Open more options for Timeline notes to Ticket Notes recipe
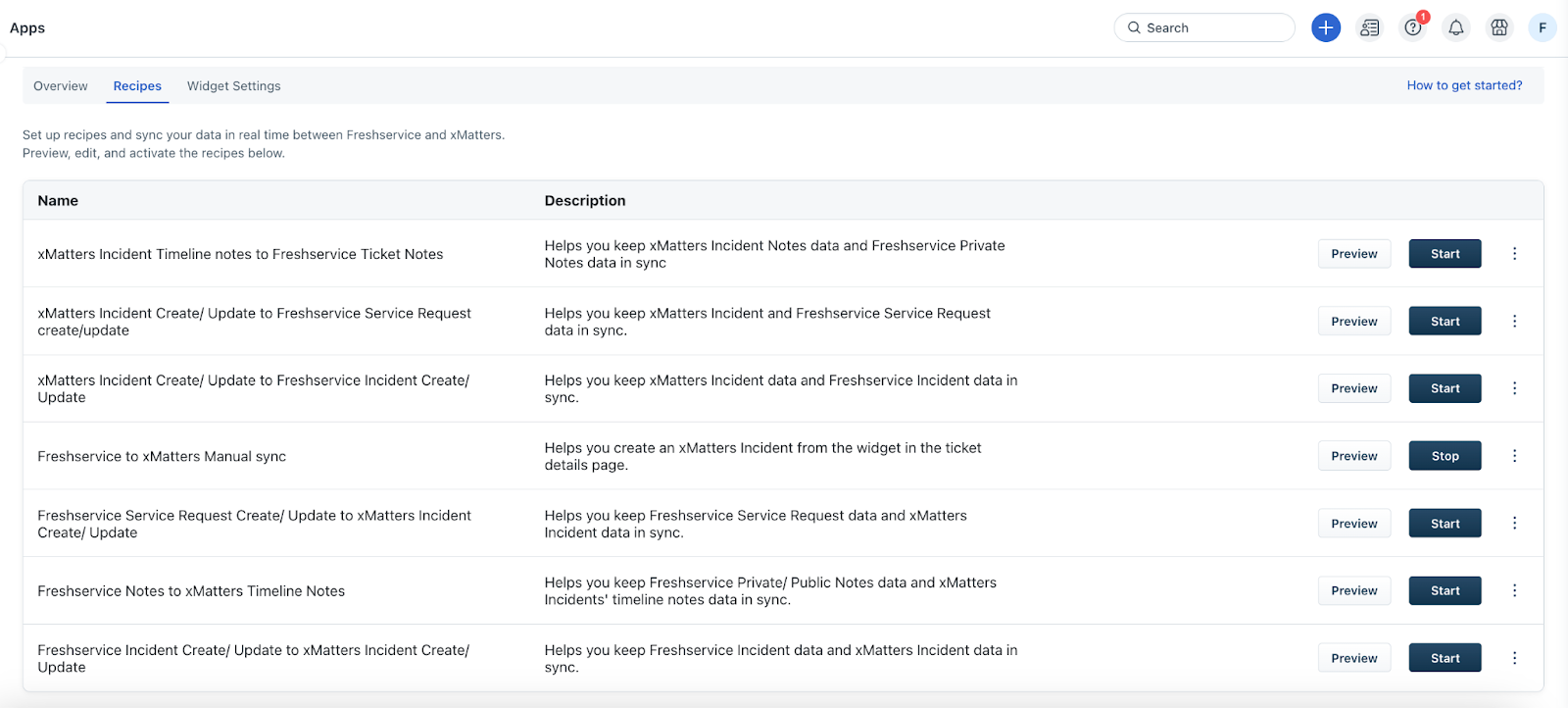1568x708 pixels. 1514,254
